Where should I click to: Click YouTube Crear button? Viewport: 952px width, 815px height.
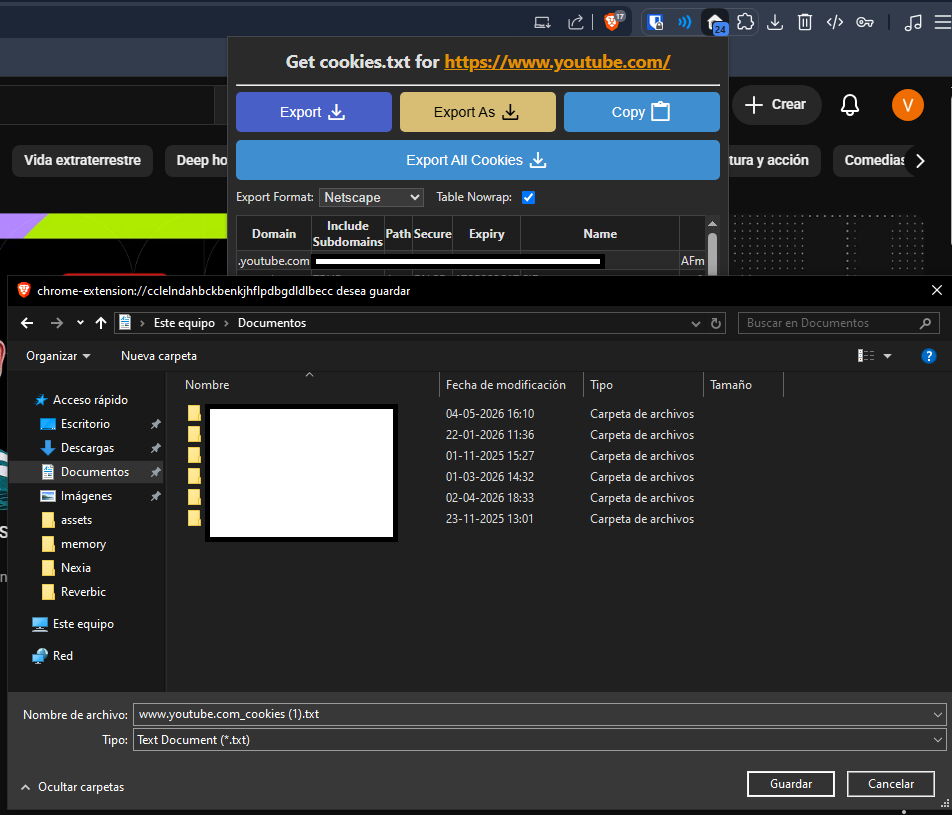click(776, 105)
